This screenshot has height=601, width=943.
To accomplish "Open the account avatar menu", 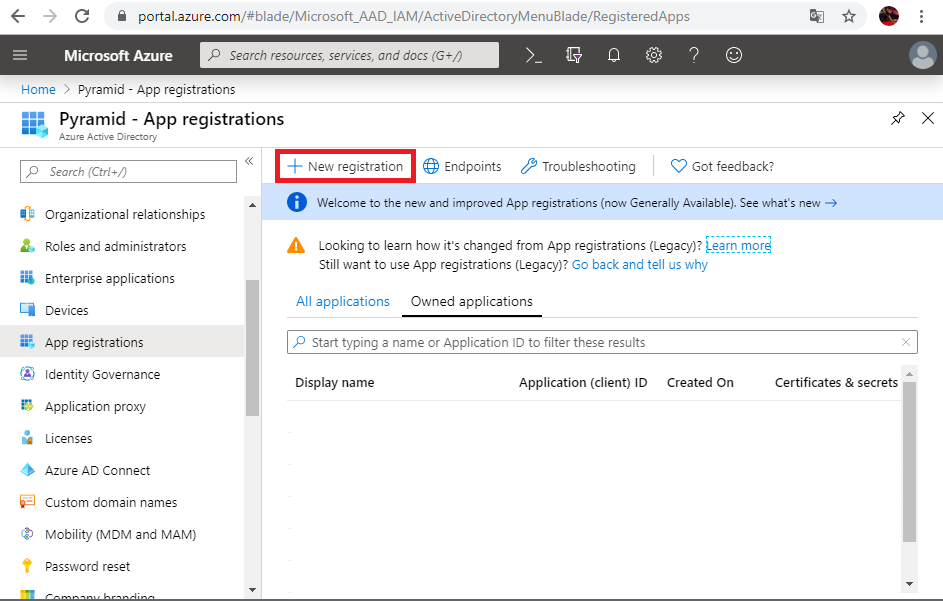I will coord(922,55).
